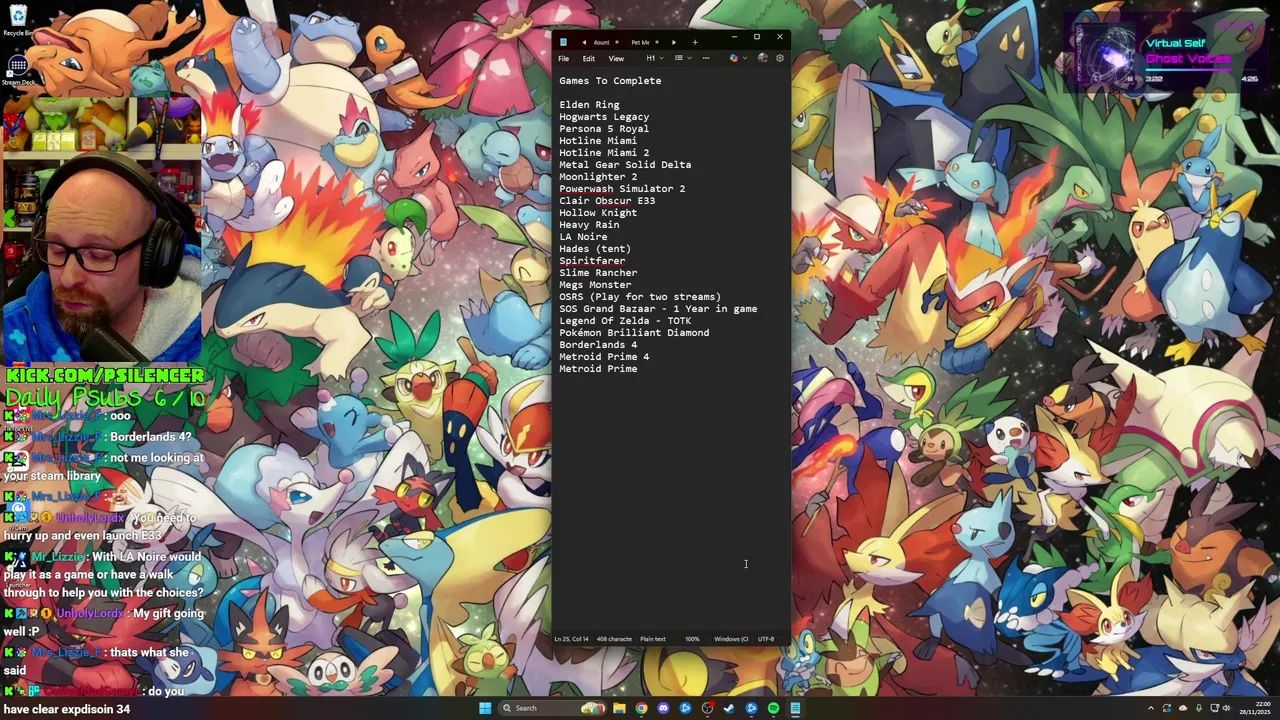Place cursor on 'Hollow Knight' line

coord(598,213)
